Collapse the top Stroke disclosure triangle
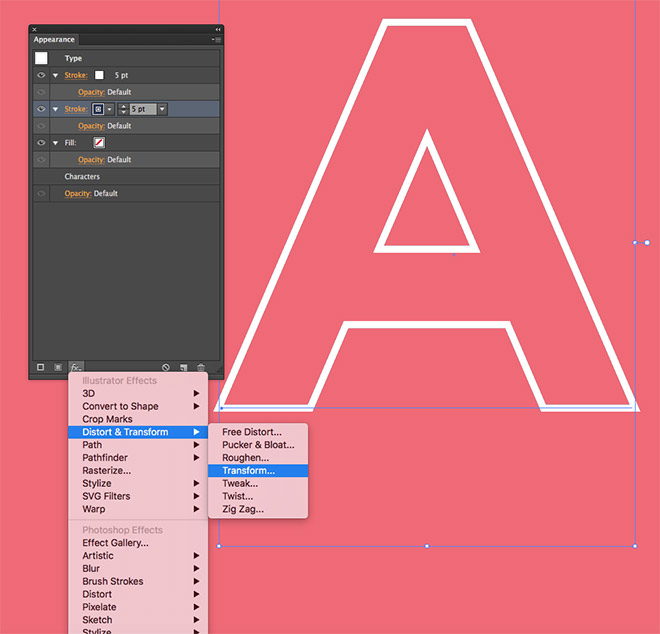Screen dimensions: 660x634 pos(56,75)
